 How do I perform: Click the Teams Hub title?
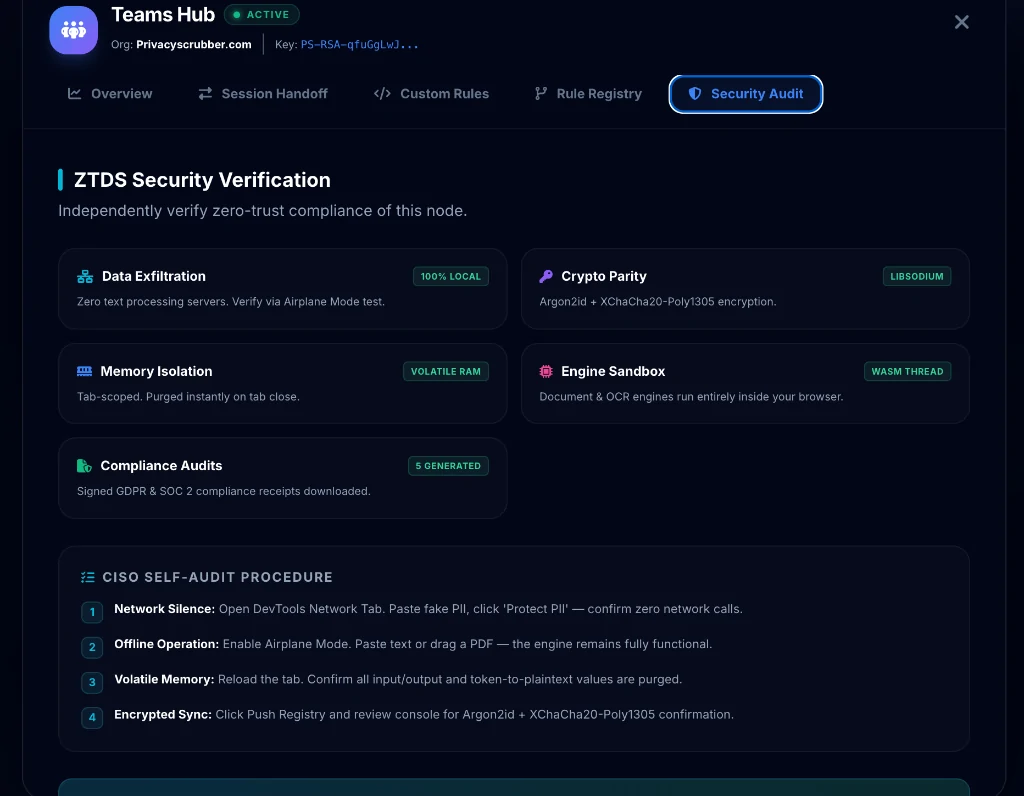[163, 14]
